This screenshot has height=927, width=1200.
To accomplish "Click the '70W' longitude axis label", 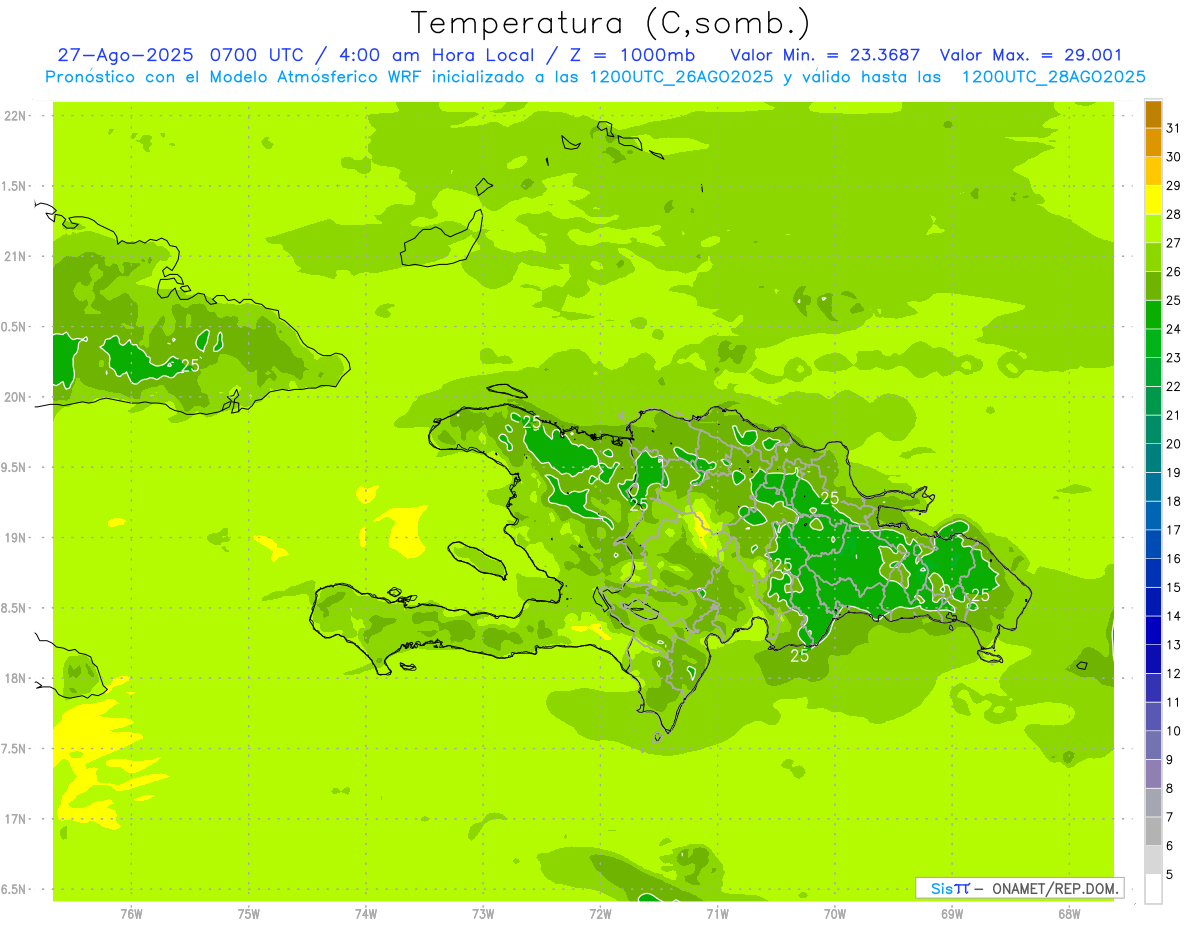I will 835,913.
